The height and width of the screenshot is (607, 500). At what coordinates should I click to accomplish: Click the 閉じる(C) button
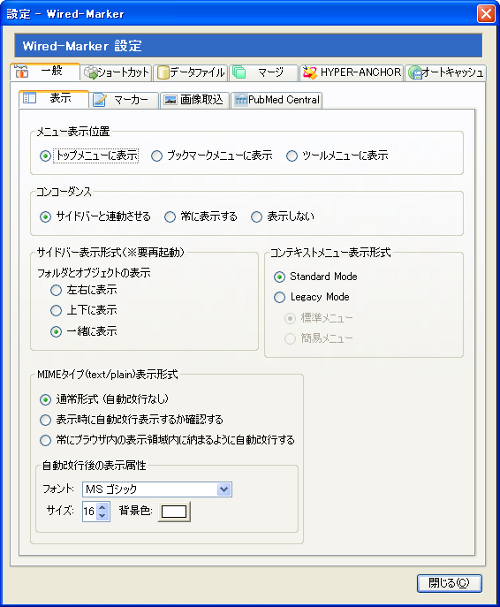pyautogui.click(x=449, y=583)
